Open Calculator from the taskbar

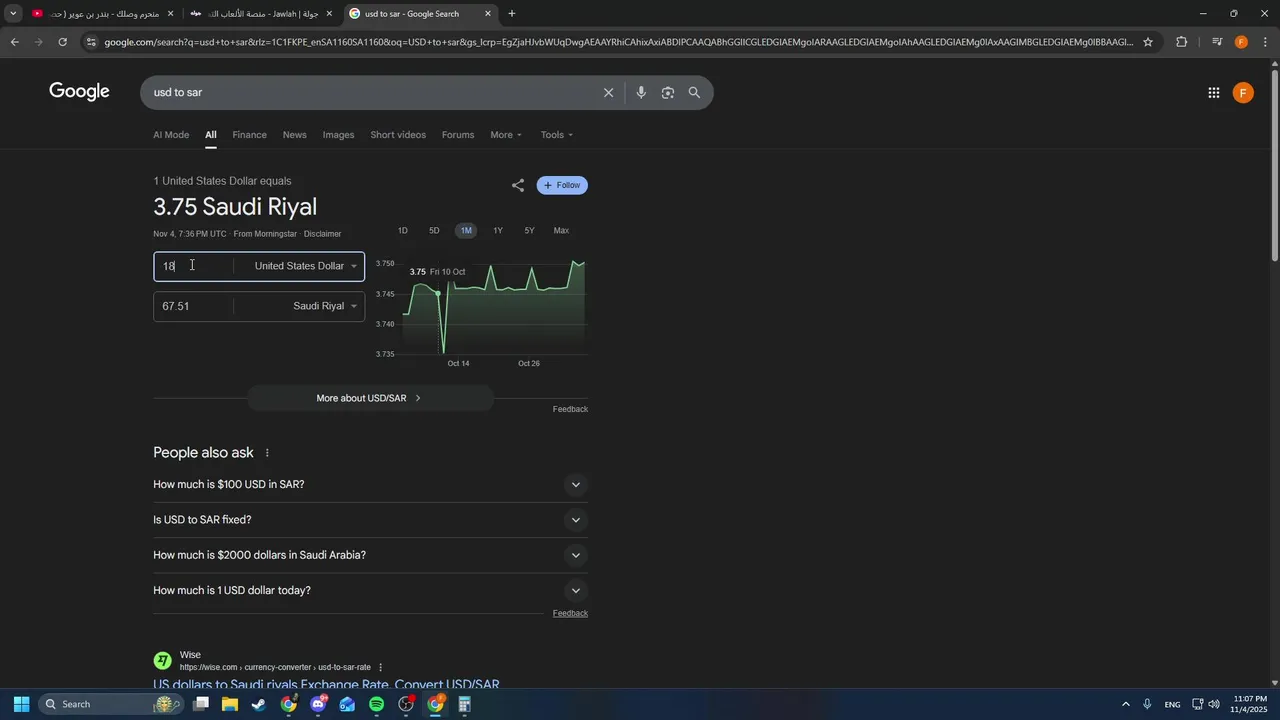coord(464,704)
